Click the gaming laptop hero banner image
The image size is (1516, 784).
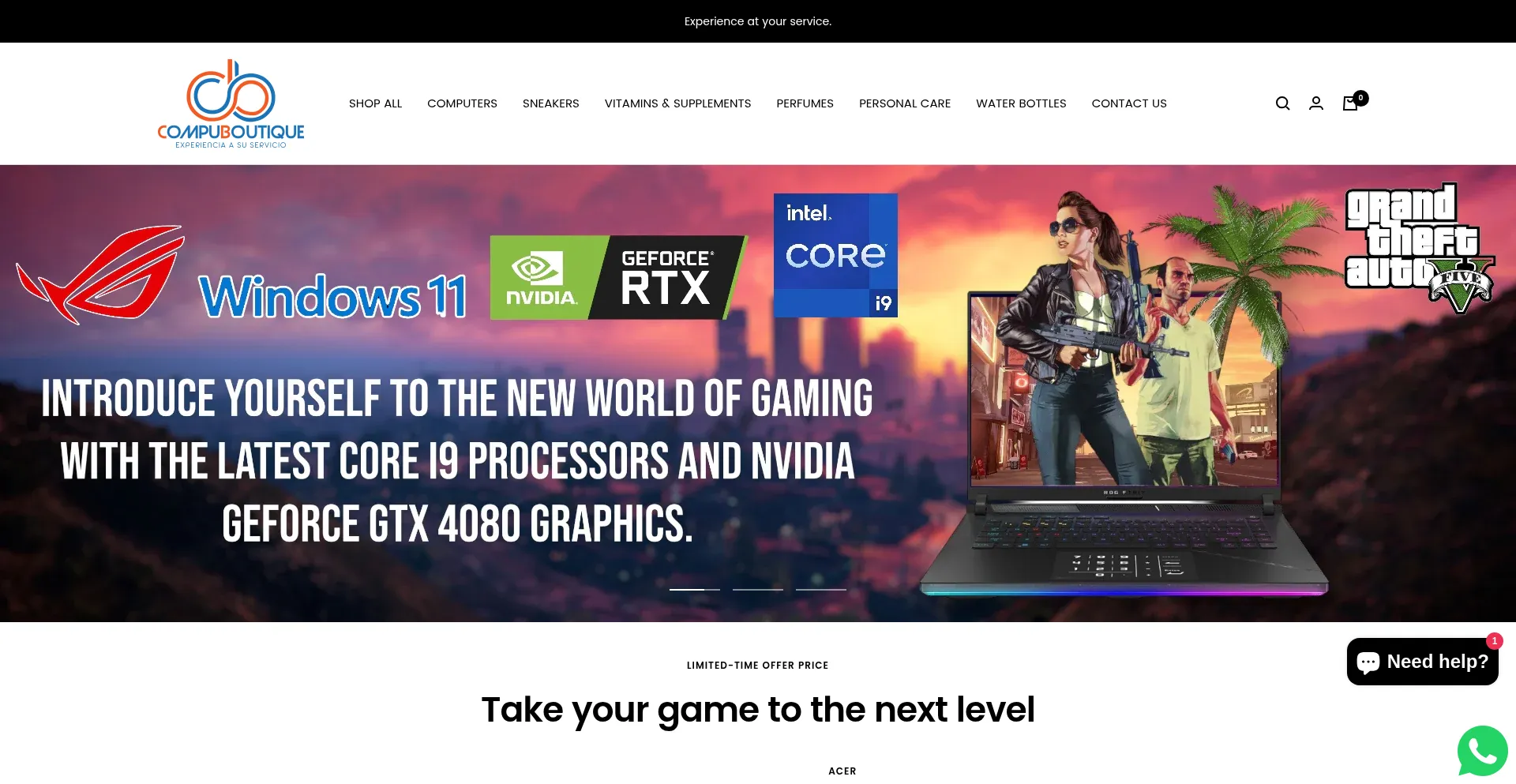758,393
